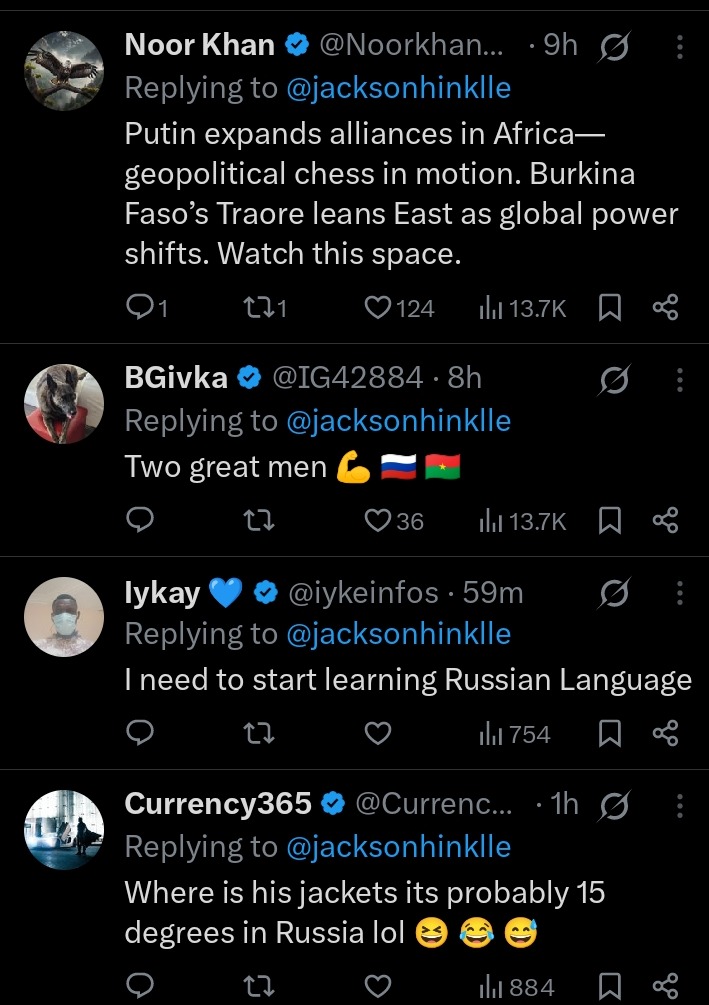Open the @jacksonhinklle link in Currency365's reply
The width and height of the screenshot is (709, 1005).
[398, 847]
